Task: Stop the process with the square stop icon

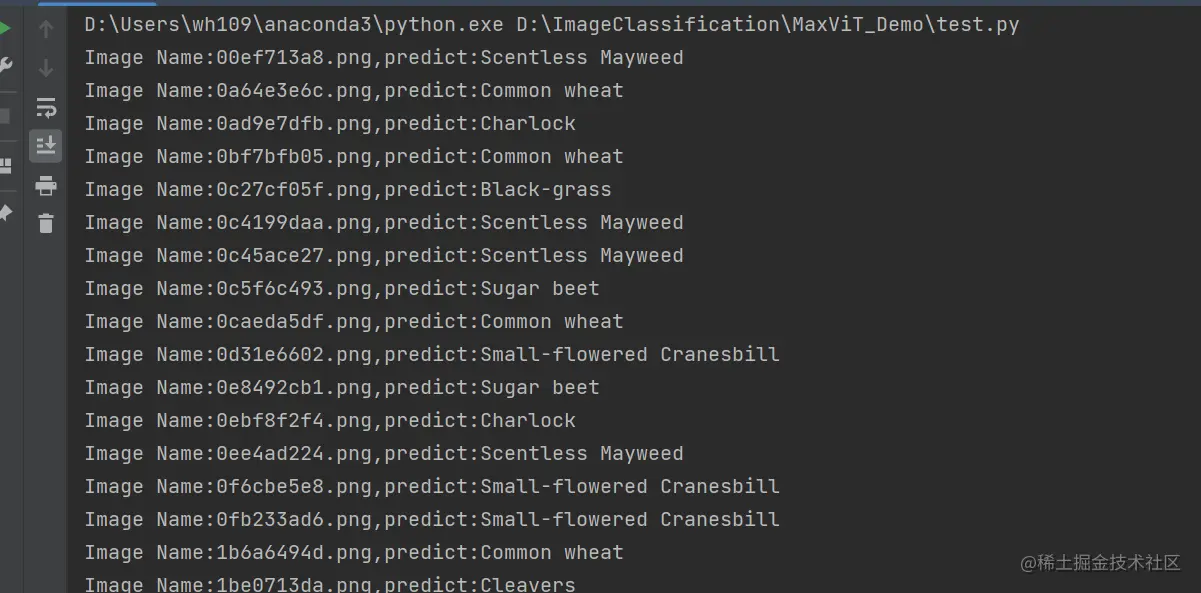Action: (x=4, y=116)
